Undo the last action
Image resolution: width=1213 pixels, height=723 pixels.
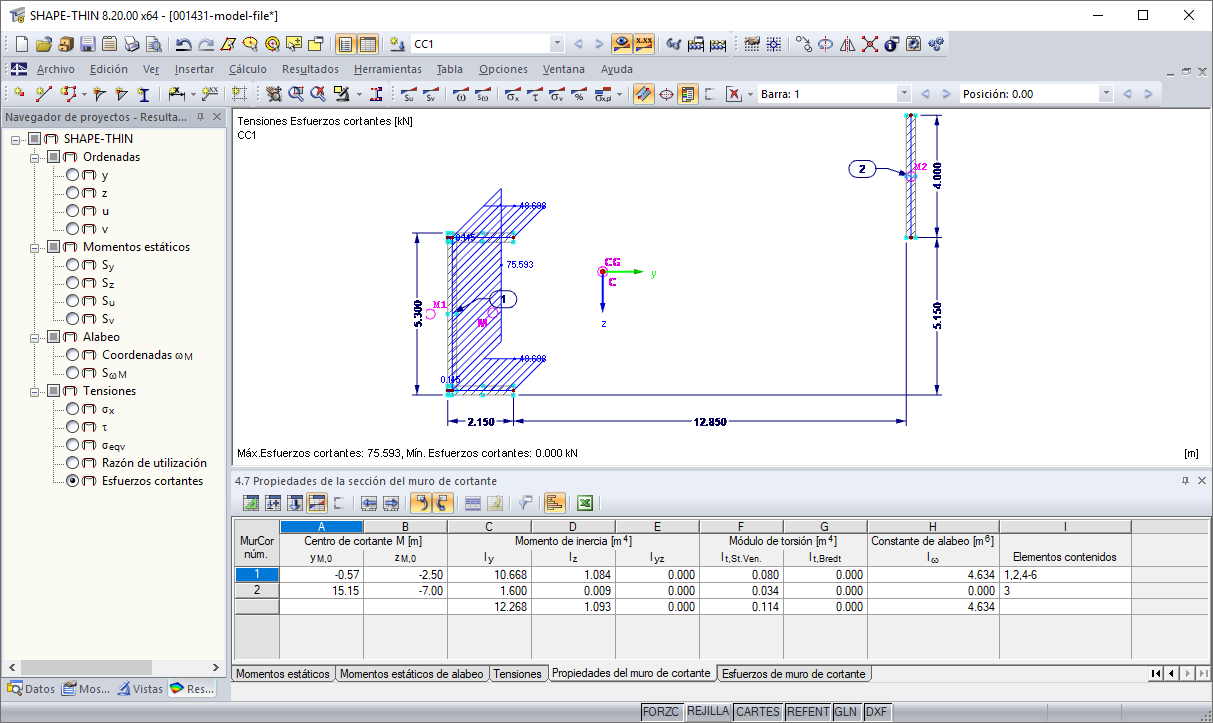click(x=184, y=44)
